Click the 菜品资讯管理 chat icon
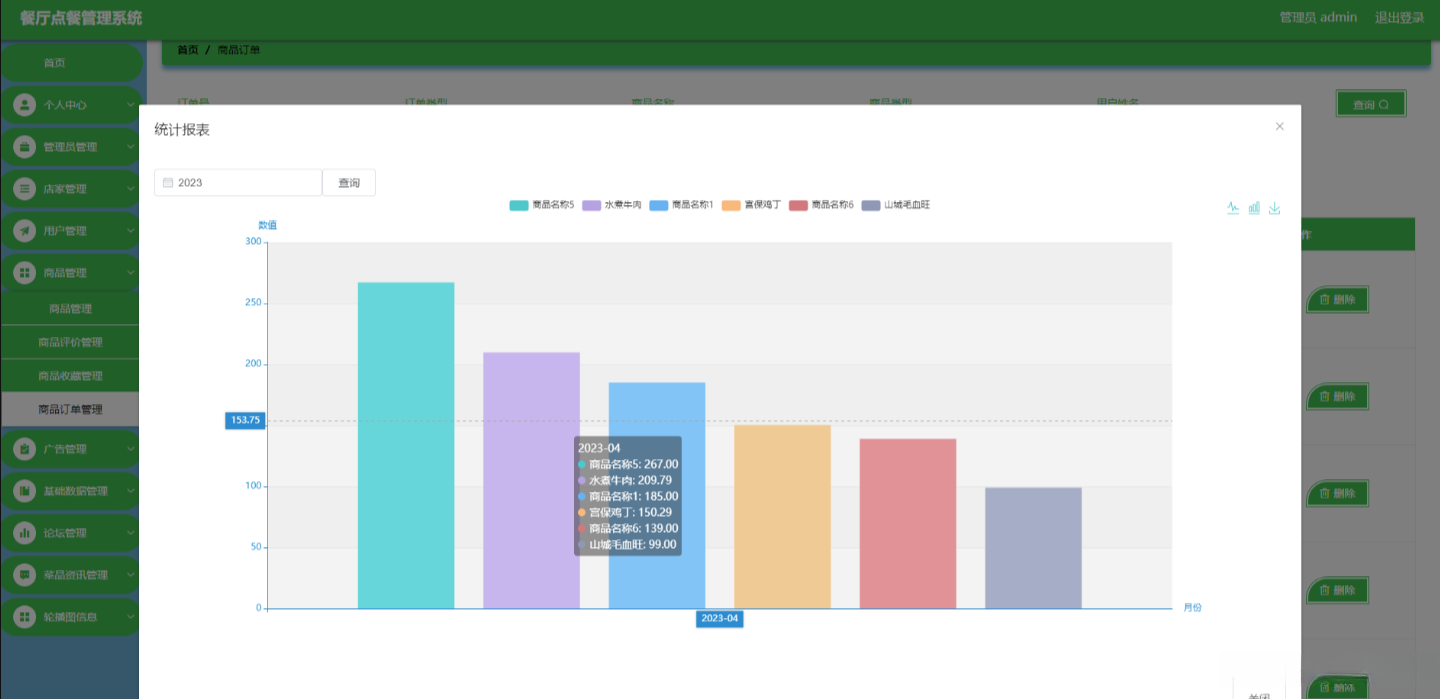This screenshot has height=699, width=1440. (x=25, y=575)
